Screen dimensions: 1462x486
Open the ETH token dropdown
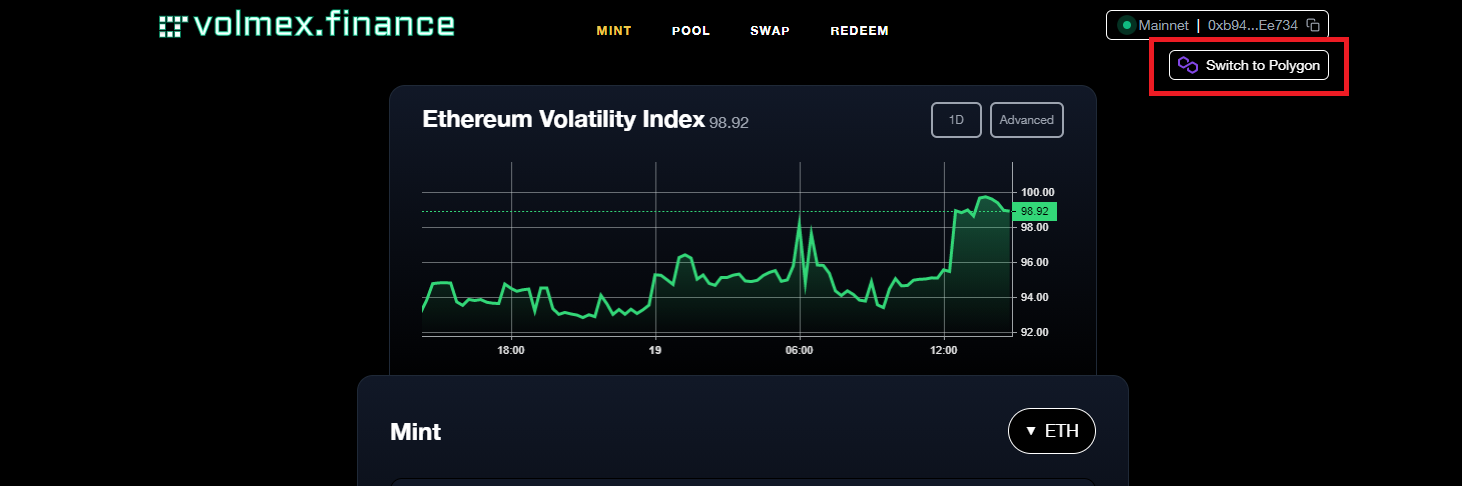point(1052,431)
